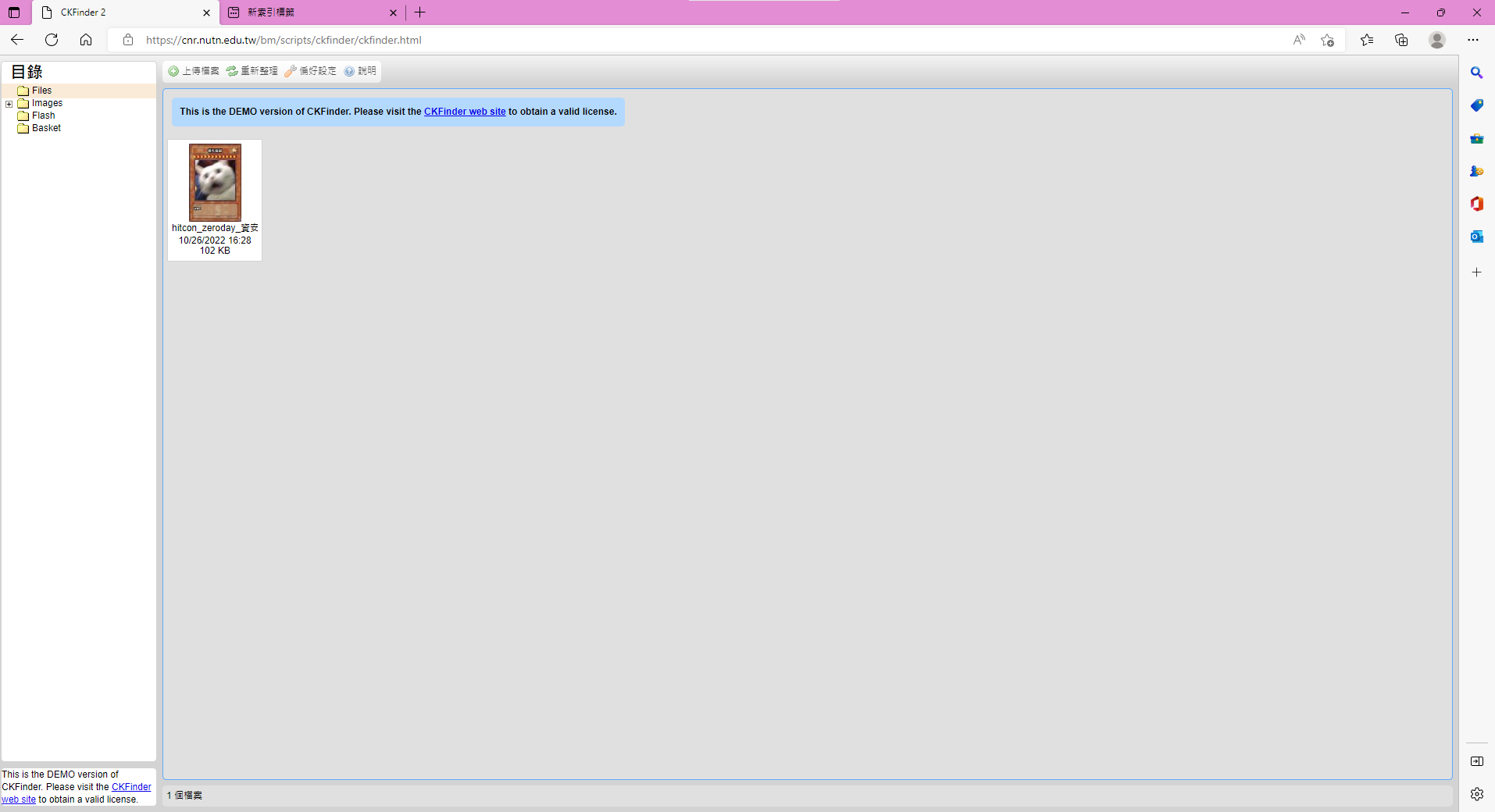
Task: Open sidebar Shopping tag icon
Action: (1476, 105)
